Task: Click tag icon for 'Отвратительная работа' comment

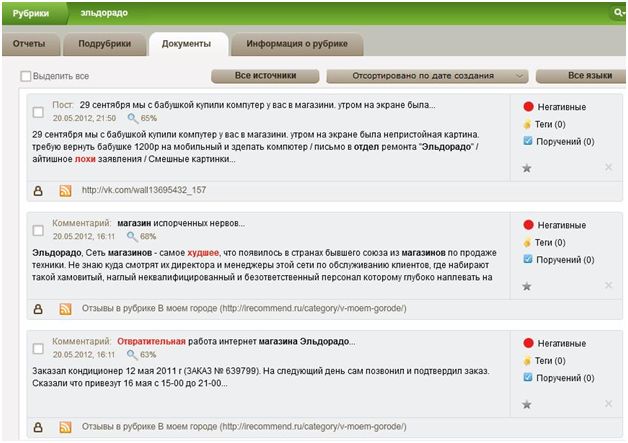Action: pos(527,360)
